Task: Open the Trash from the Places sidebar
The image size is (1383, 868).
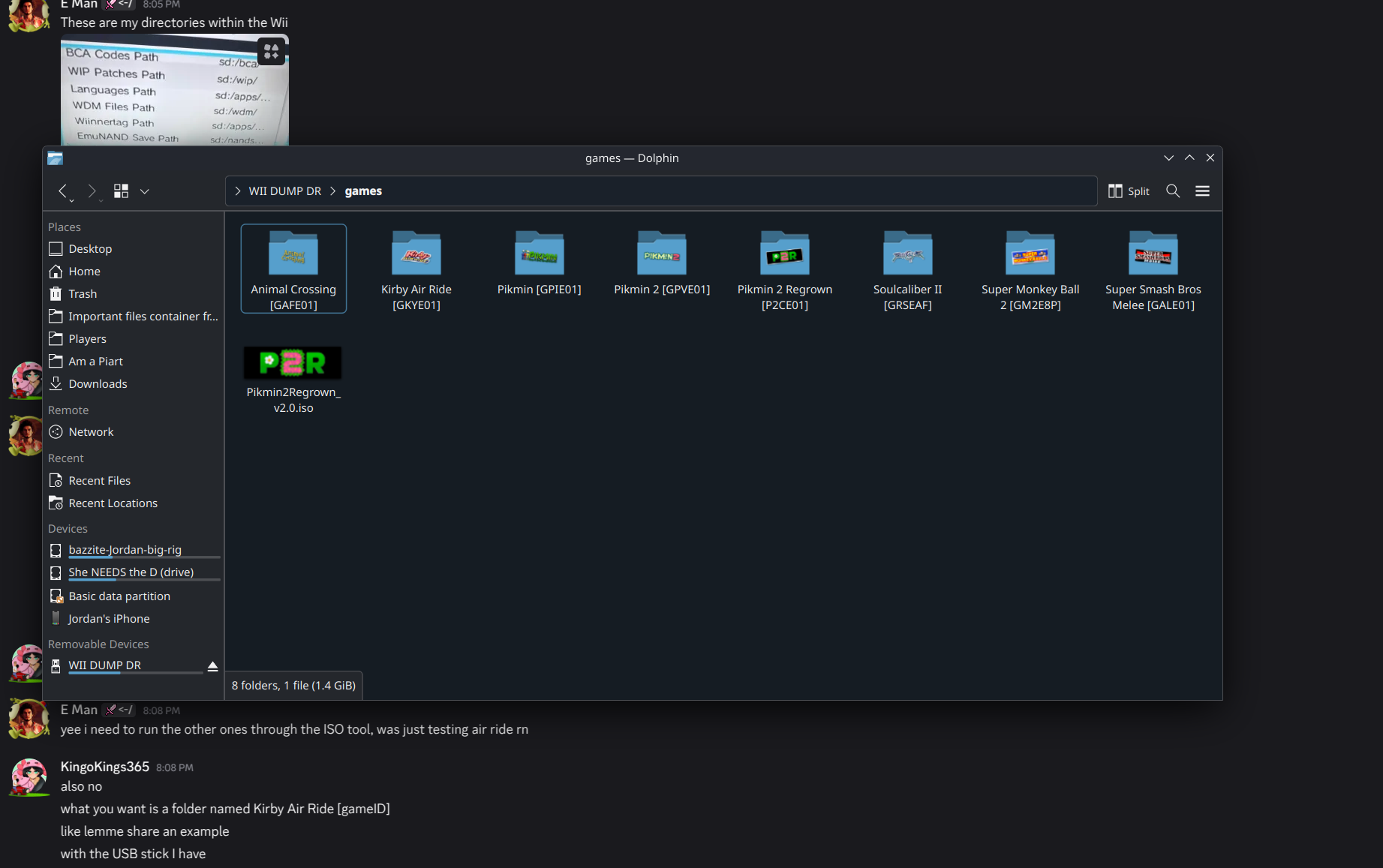Action: coord(83,293)
